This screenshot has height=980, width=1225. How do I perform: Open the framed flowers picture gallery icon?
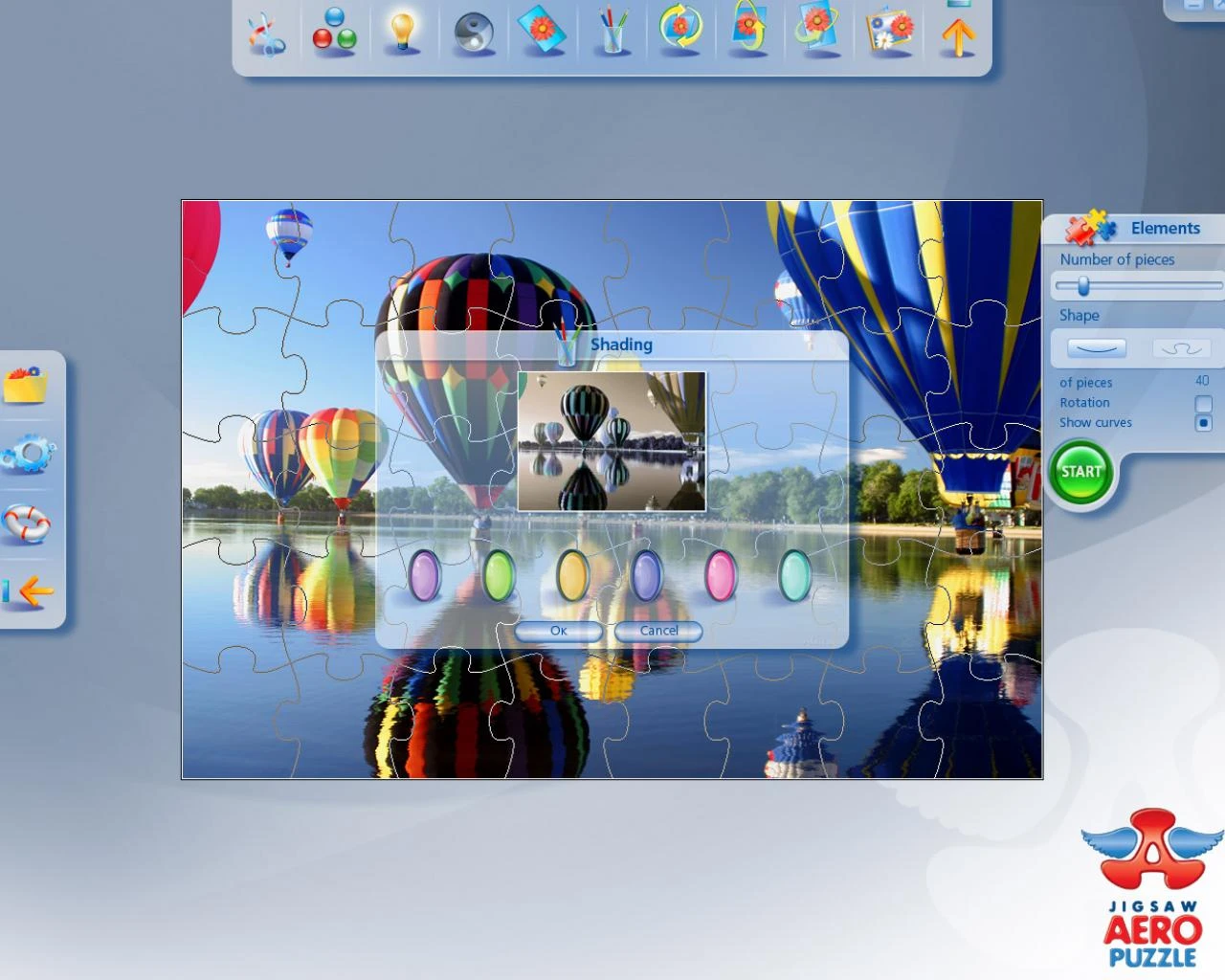coord(889,30)
